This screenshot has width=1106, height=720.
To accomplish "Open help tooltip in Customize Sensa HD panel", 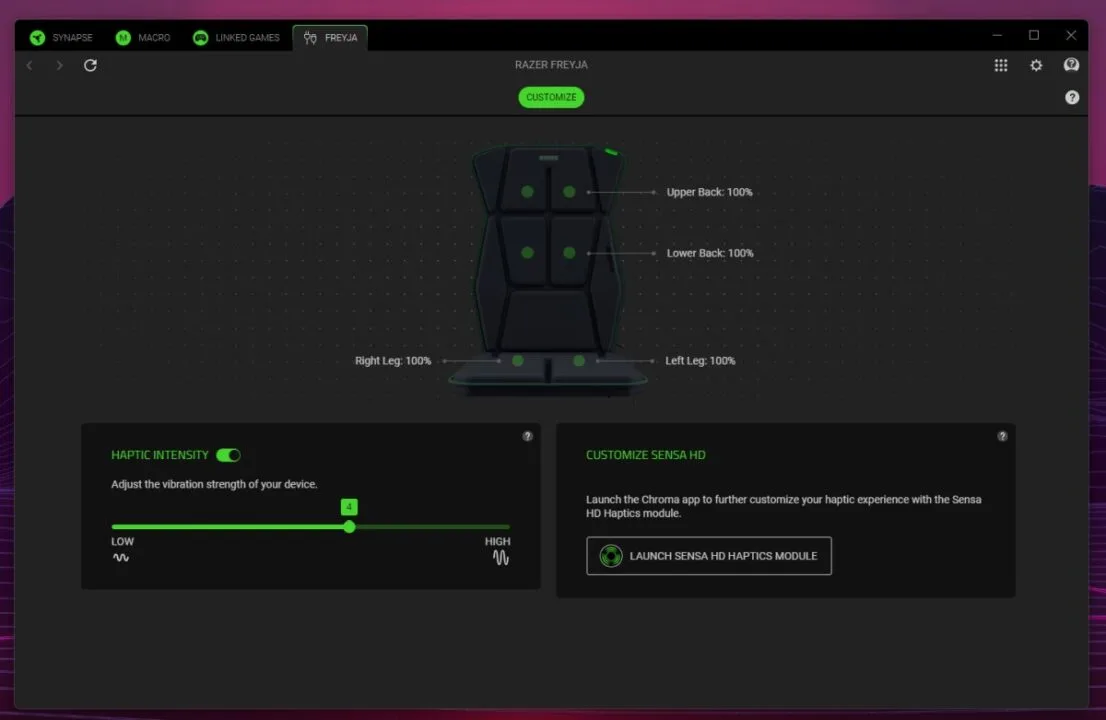I will (x=1002, y=436).
